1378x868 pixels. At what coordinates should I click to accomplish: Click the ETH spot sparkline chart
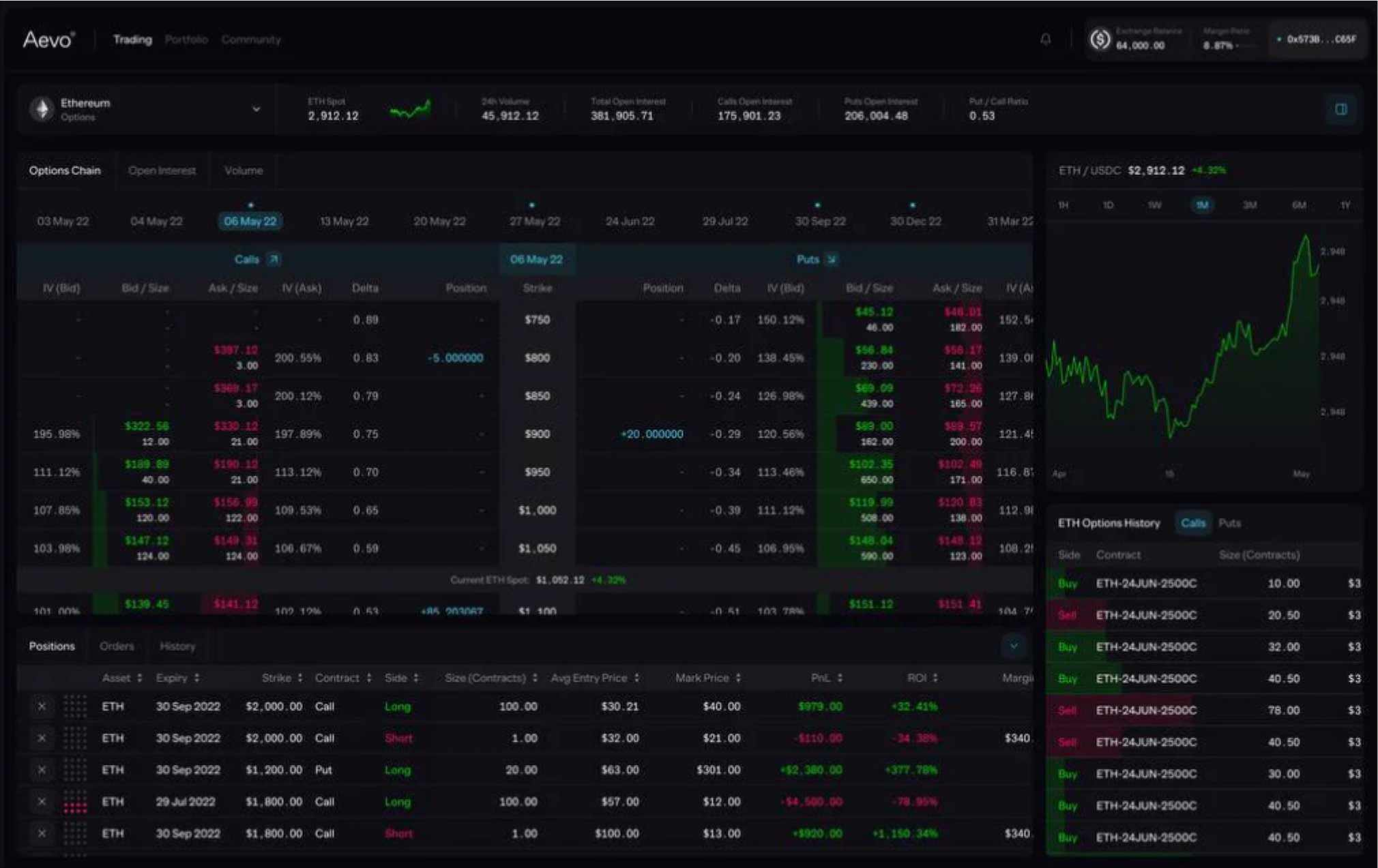point(410,109)
